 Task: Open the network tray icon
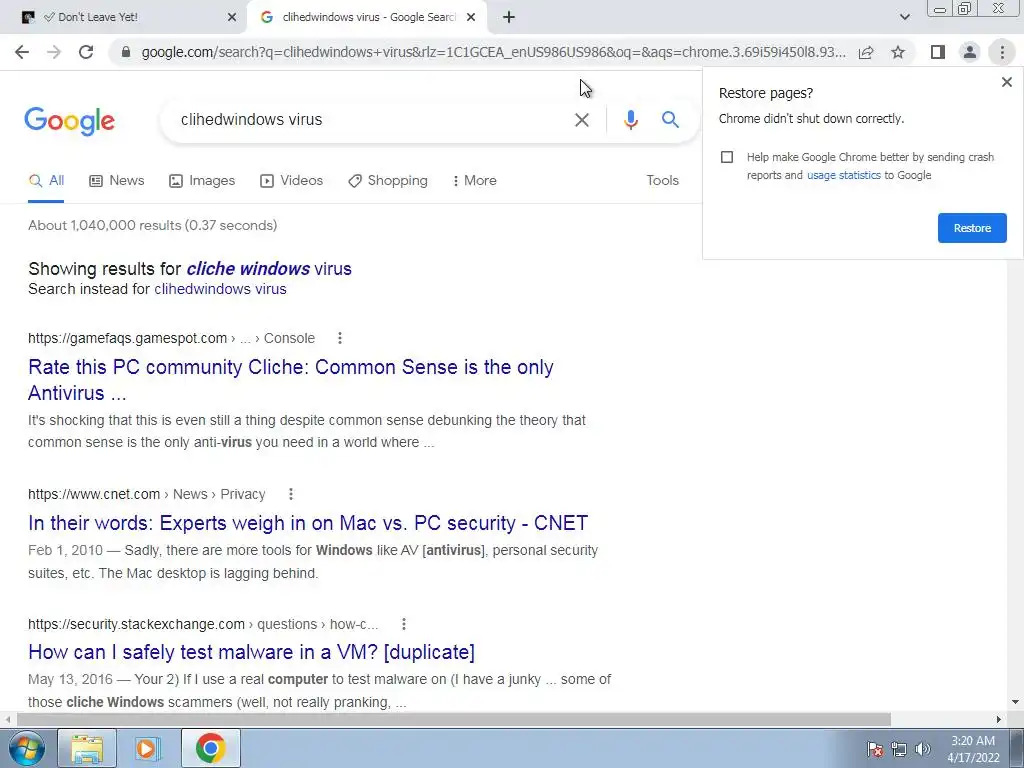point(899,749)
